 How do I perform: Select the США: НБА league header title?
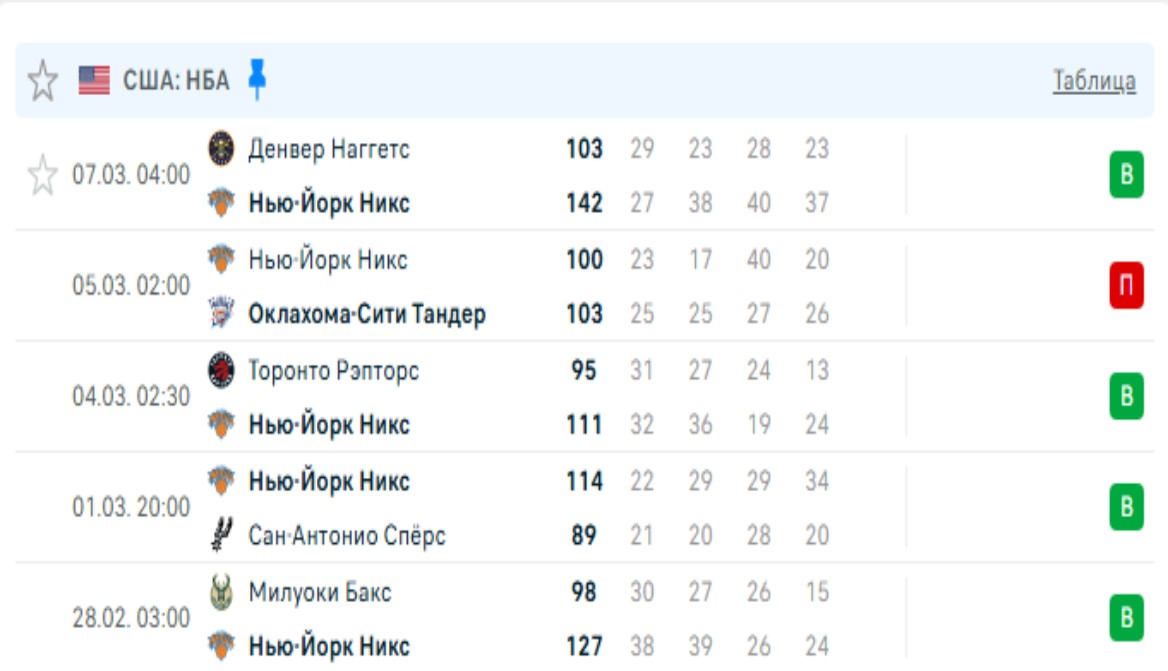pyautogui.click(x=176, y=81)
